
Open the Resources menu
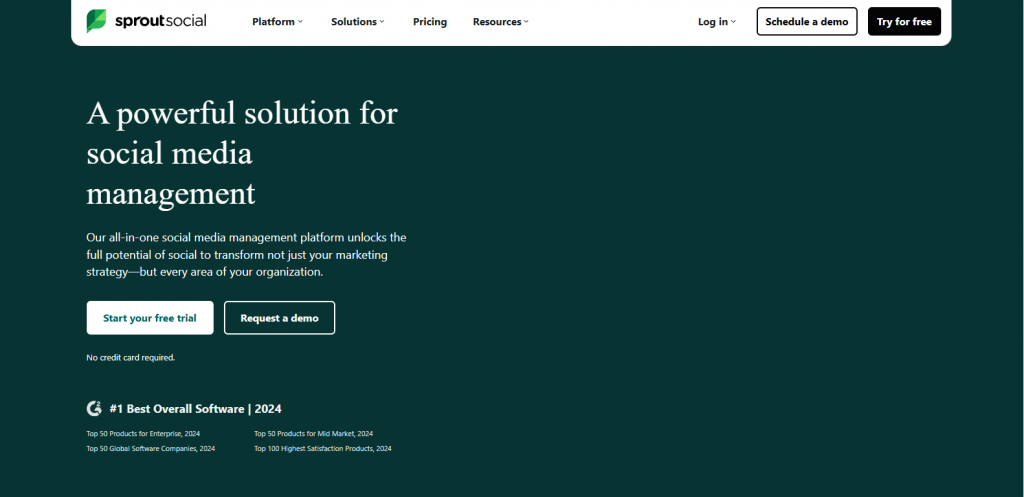(x=496, y=22)
